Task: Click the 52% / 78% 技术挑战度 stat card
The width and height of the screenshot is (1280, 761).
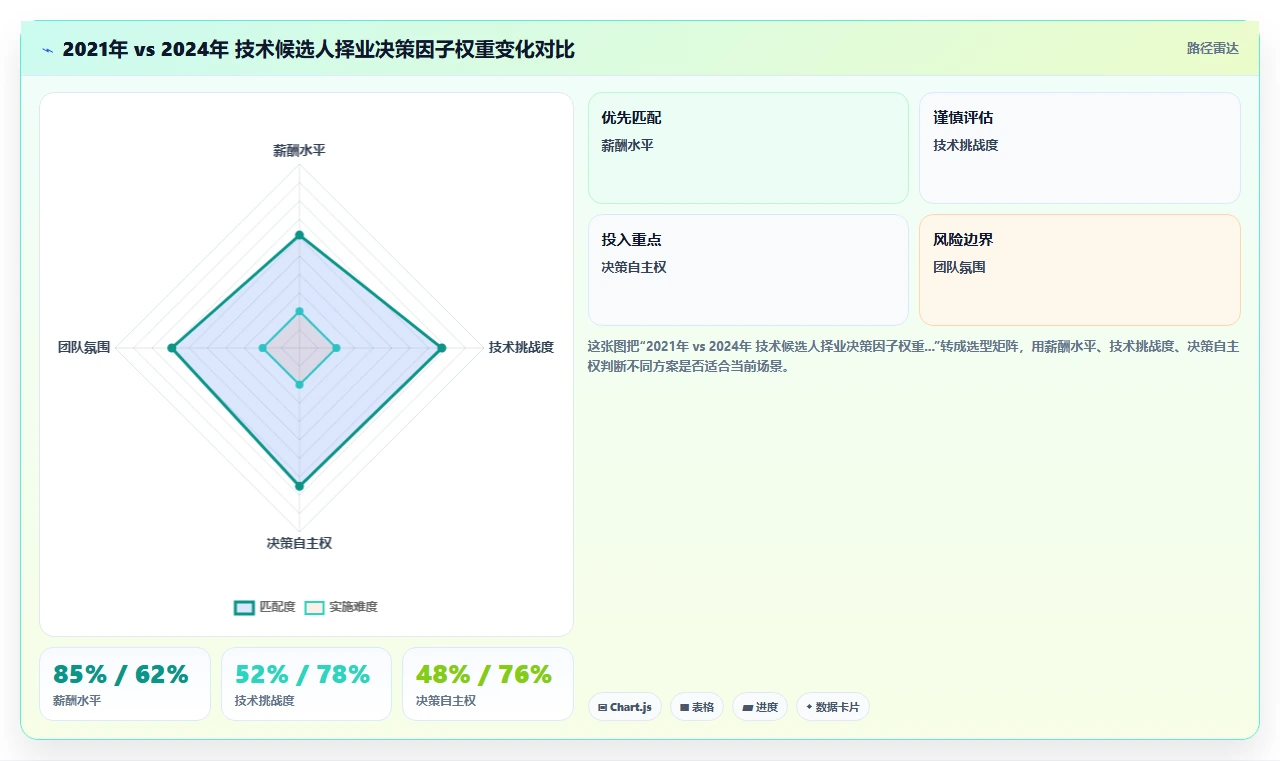Action: [x=306, y=684]
